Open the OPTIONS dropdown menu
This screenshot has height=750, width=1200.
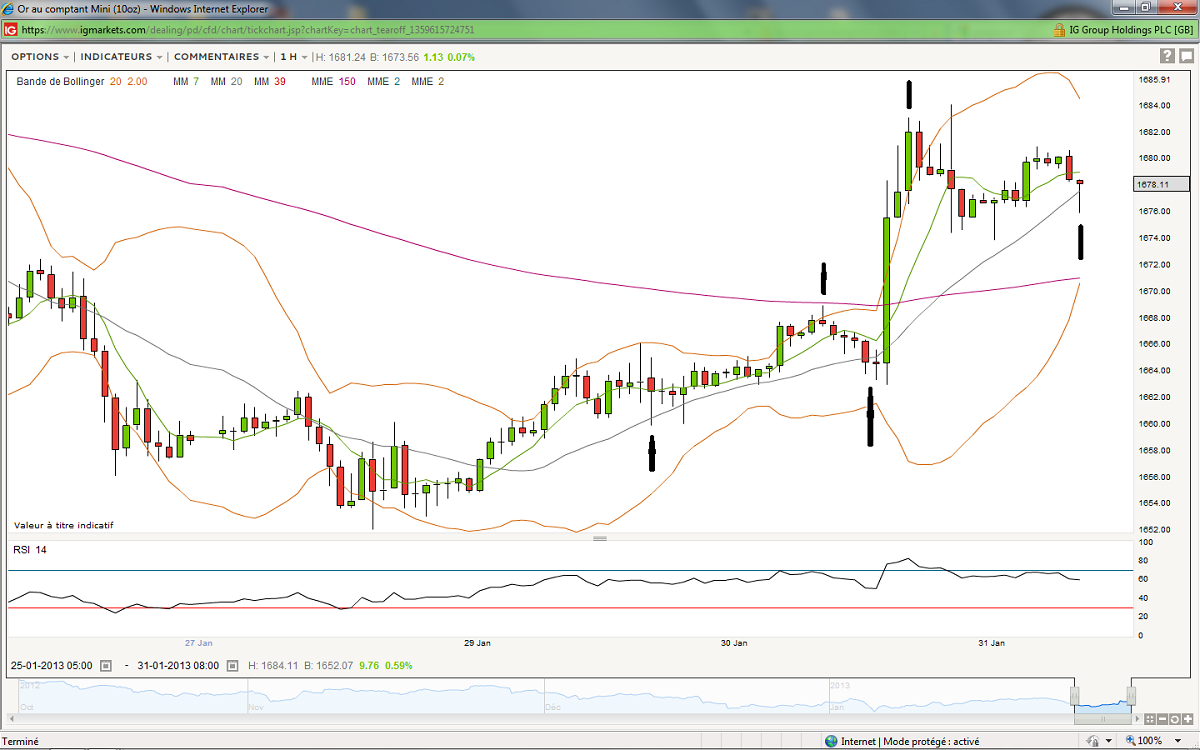40,57
